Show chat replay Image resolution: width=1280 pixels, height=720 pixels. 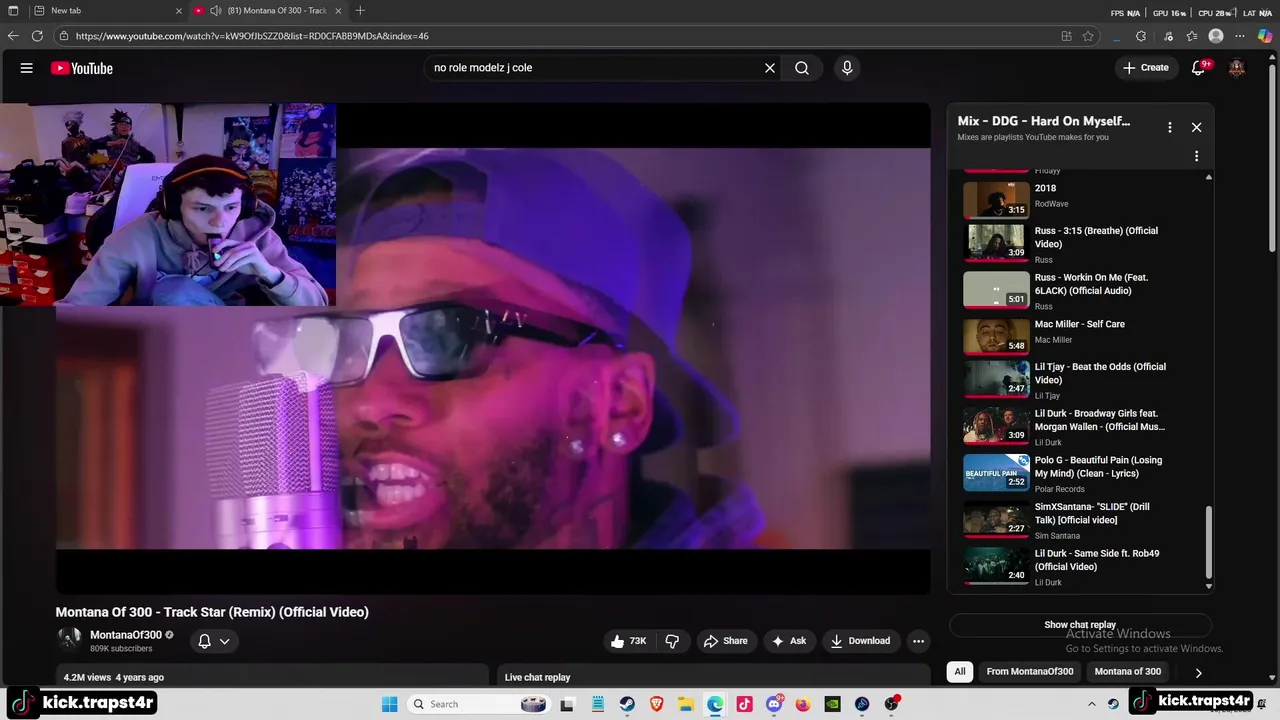(x=1080, y=625)
